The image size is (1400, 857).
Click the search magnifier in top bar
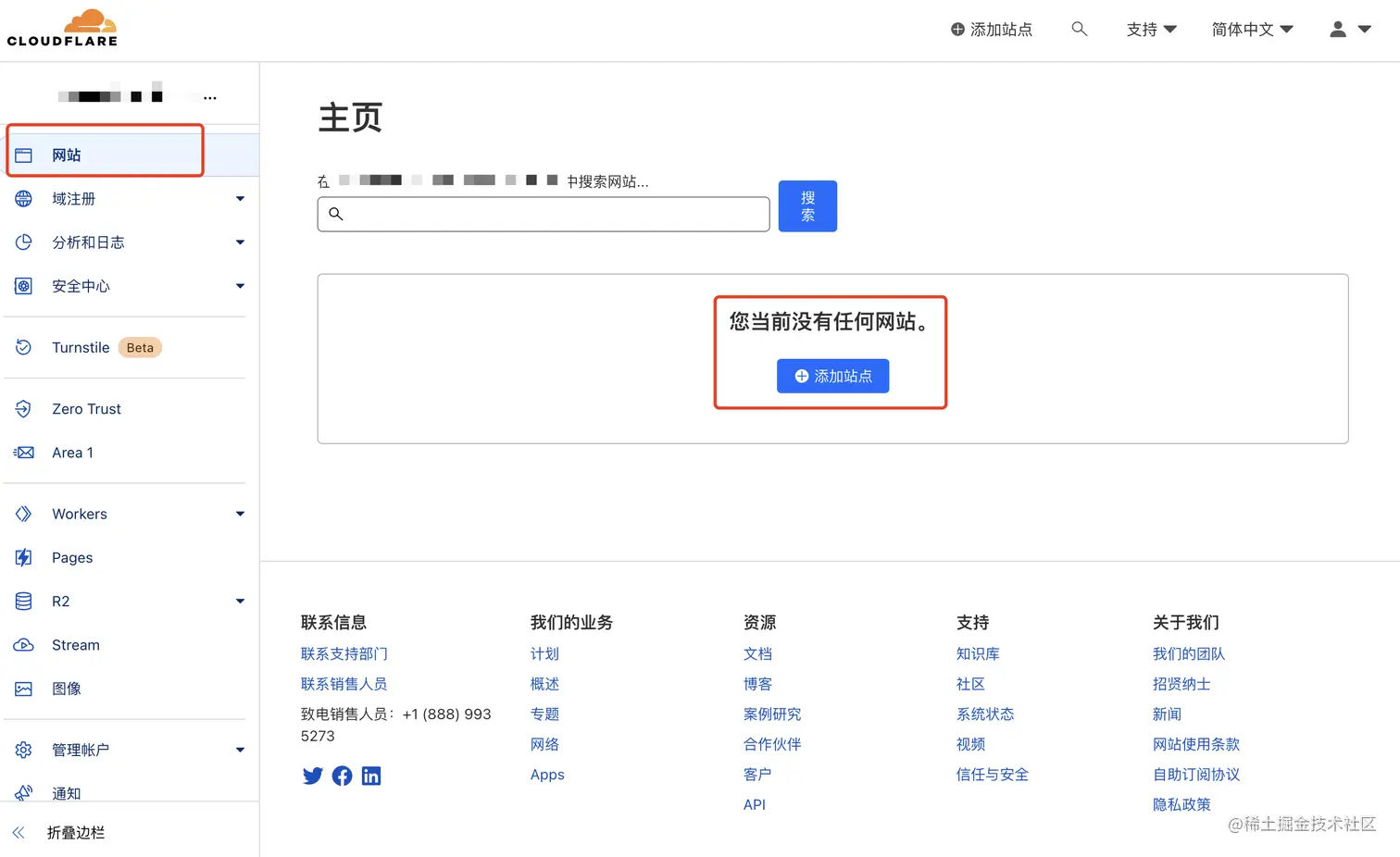(1080, 29)
